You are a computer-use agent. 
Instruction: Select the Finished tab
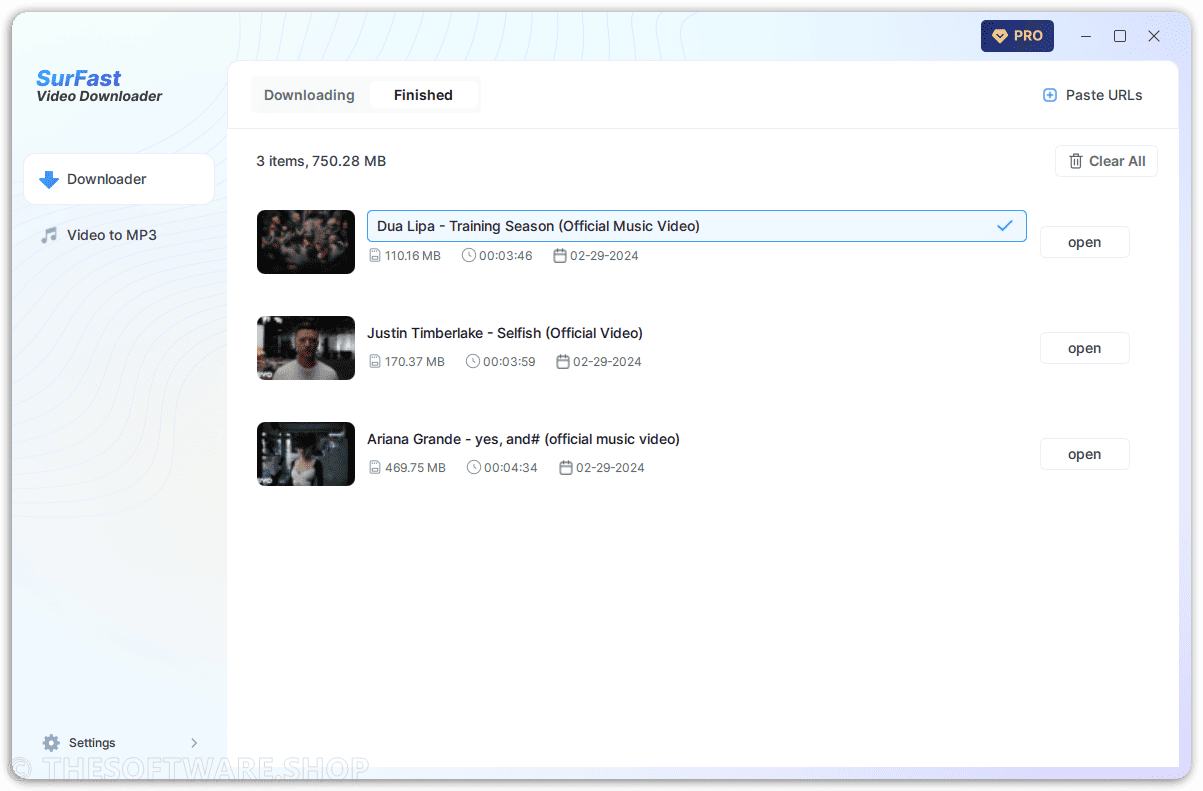pyautogui.click(x=423, y=95)
